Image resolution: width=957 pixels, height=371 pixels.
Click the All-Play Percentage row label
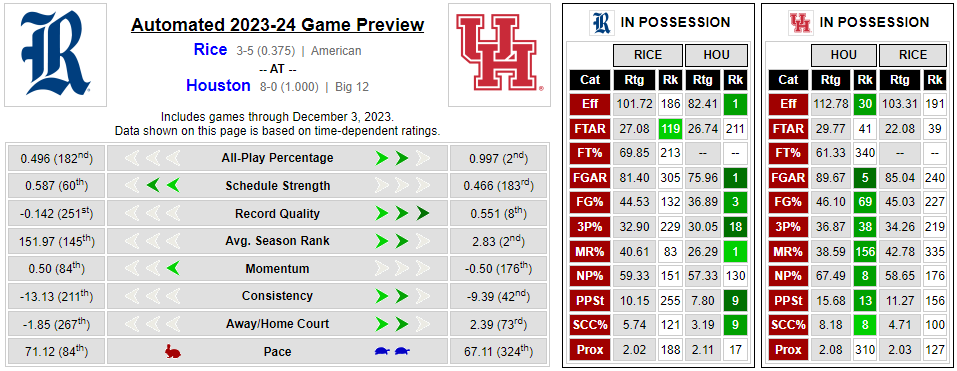click(x=277, y=158)
